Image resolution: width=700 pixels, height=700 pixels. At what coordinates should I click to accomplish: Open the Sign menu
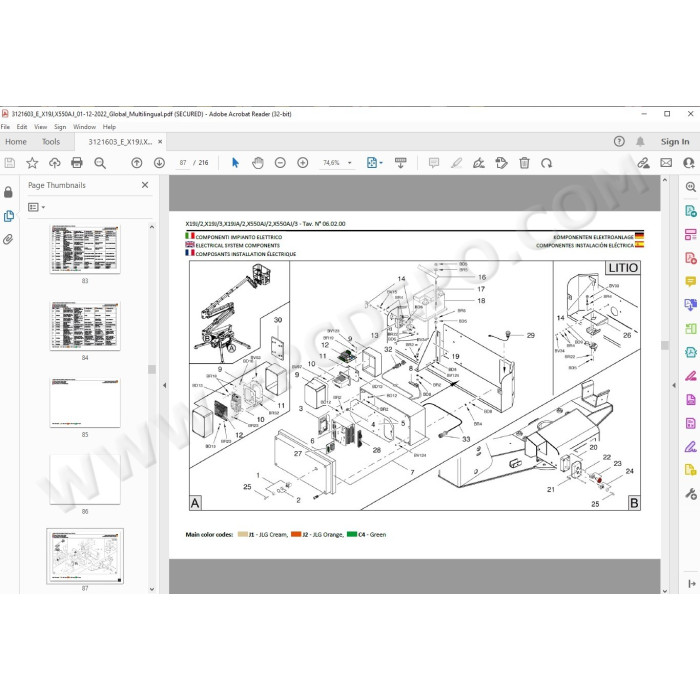[60, 127]
